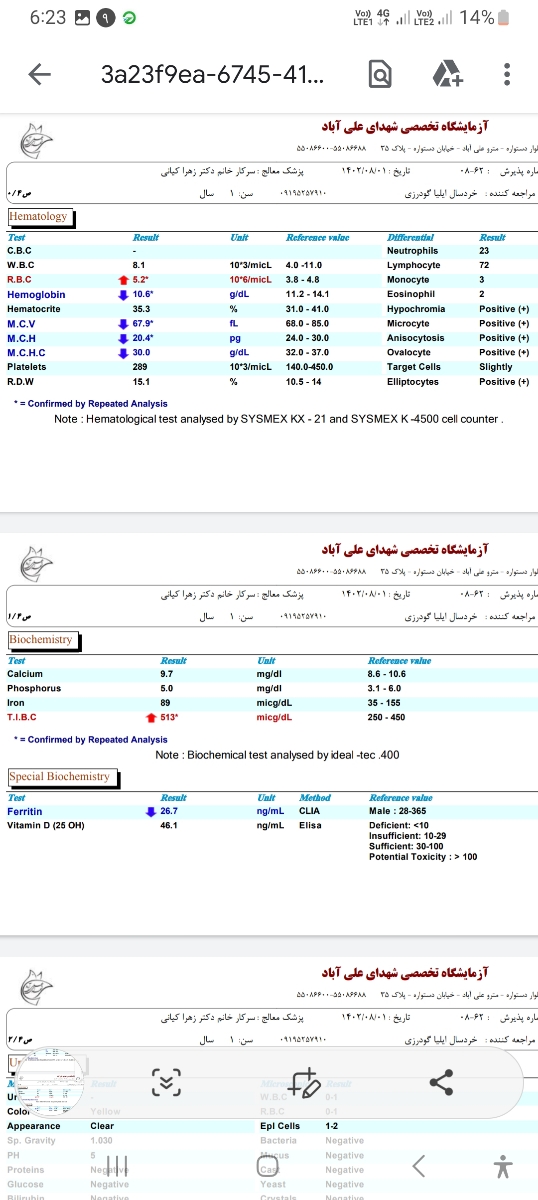Tap the battery 14% indicator in status bar
The width and height of the screenshot is (538, 1200).
pos(484,17)
